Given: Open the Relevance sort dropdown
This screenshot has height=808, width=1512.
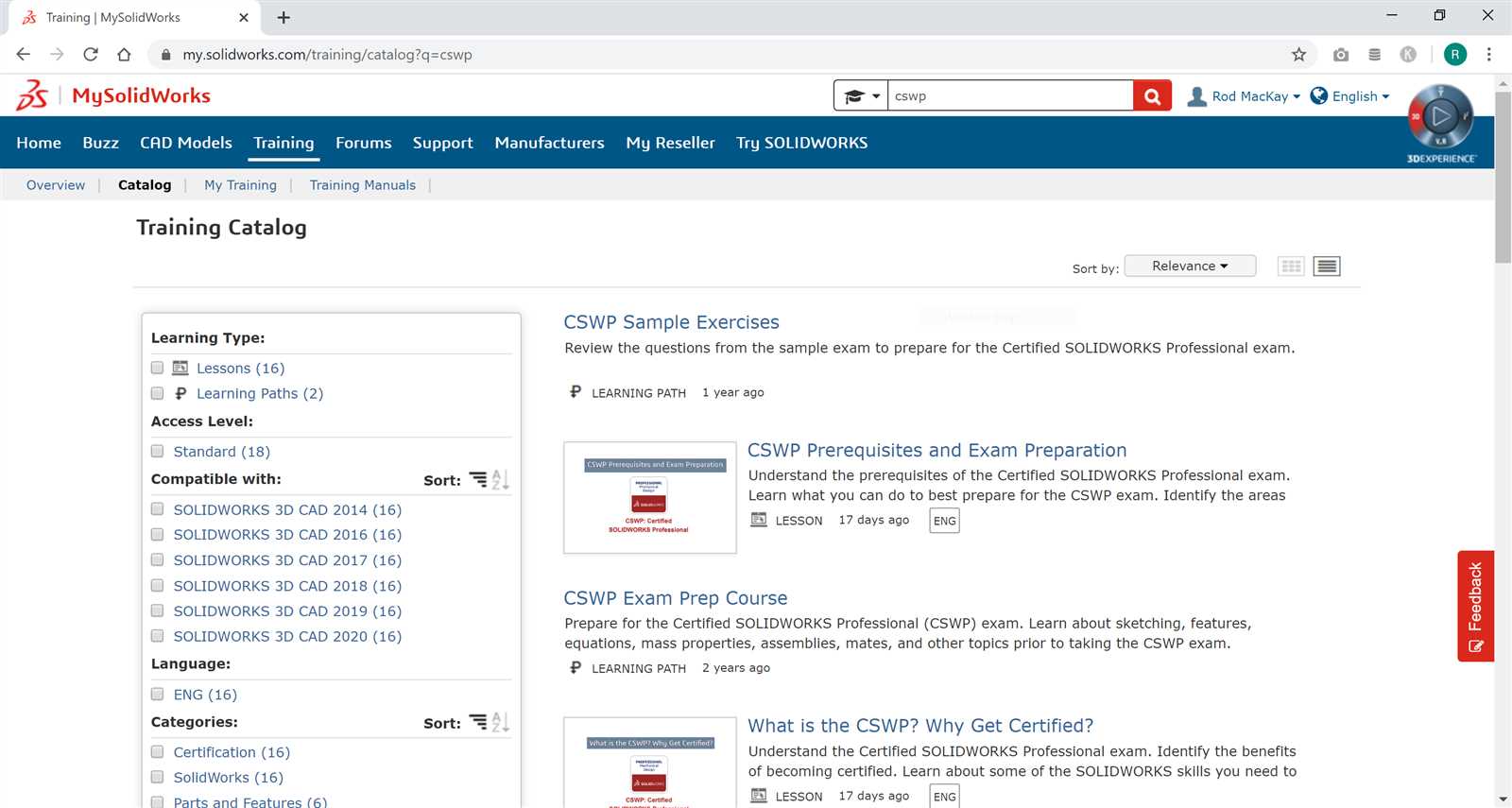Looking at the screenshot, I should coord(1190,266).
